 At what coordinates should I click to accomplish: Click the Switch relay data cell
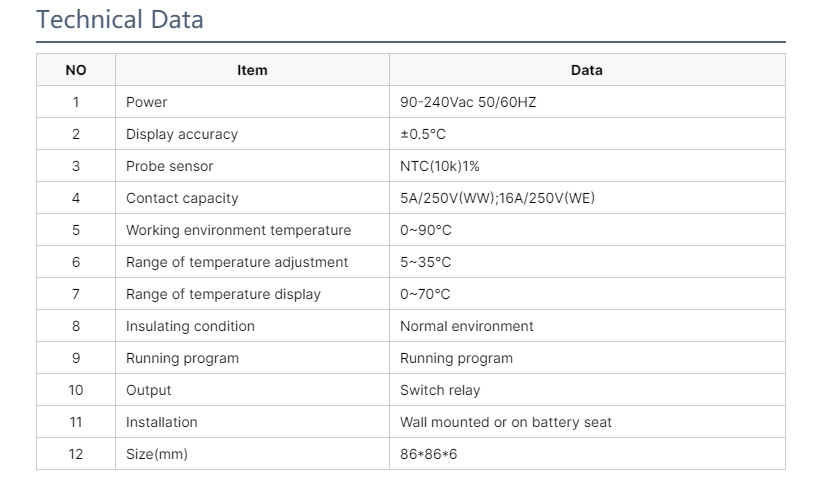(x=440, y=390)
